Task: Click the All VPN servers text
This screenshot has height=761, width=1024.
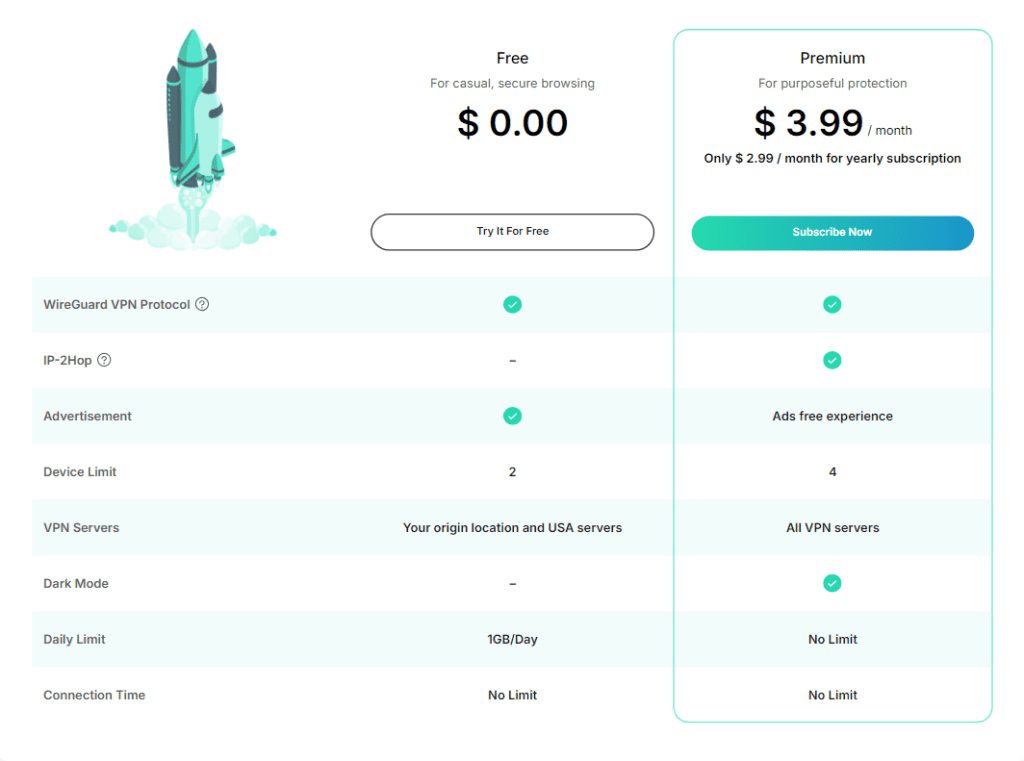Action: click(832, 528)
